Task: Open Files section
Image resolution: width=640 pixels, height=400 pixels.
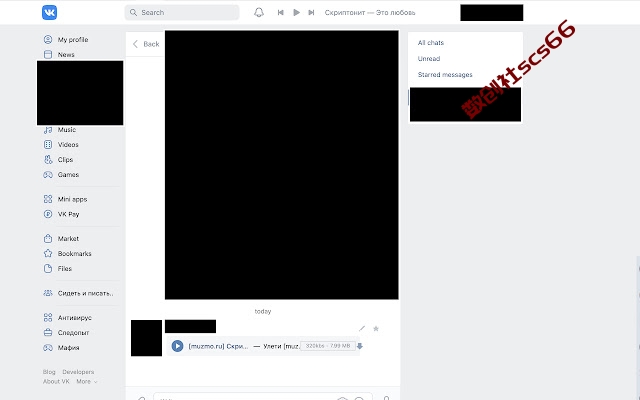Action: point(64,269)
